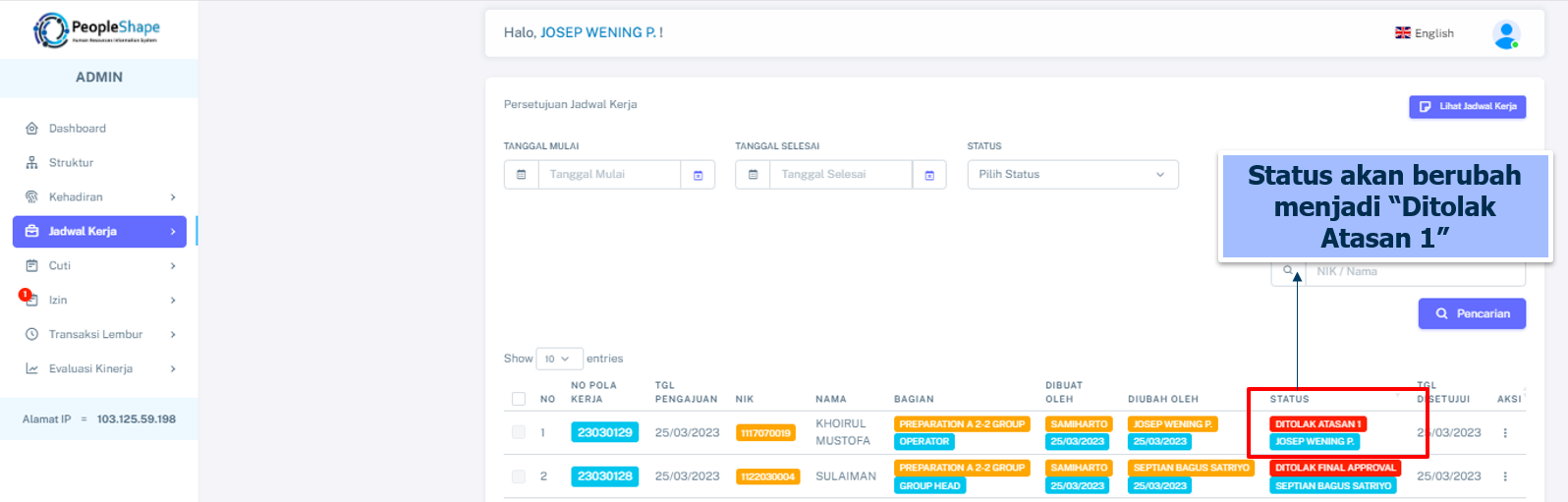This screenshot has height=502, width=1568.
Task: Click the UK flag language icon
Action: click(1402, 33)
